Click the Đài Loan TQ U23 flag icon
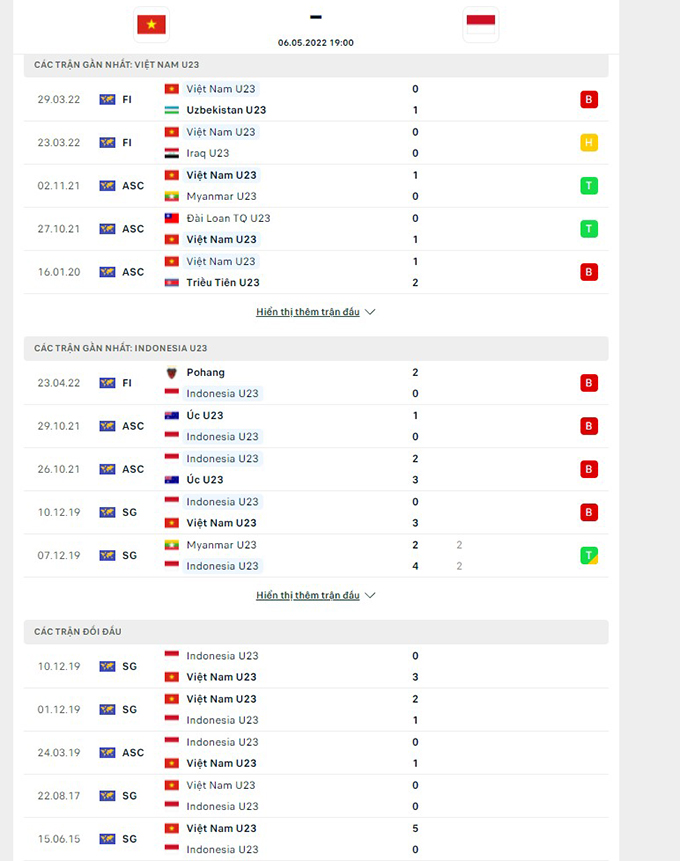 172,218
